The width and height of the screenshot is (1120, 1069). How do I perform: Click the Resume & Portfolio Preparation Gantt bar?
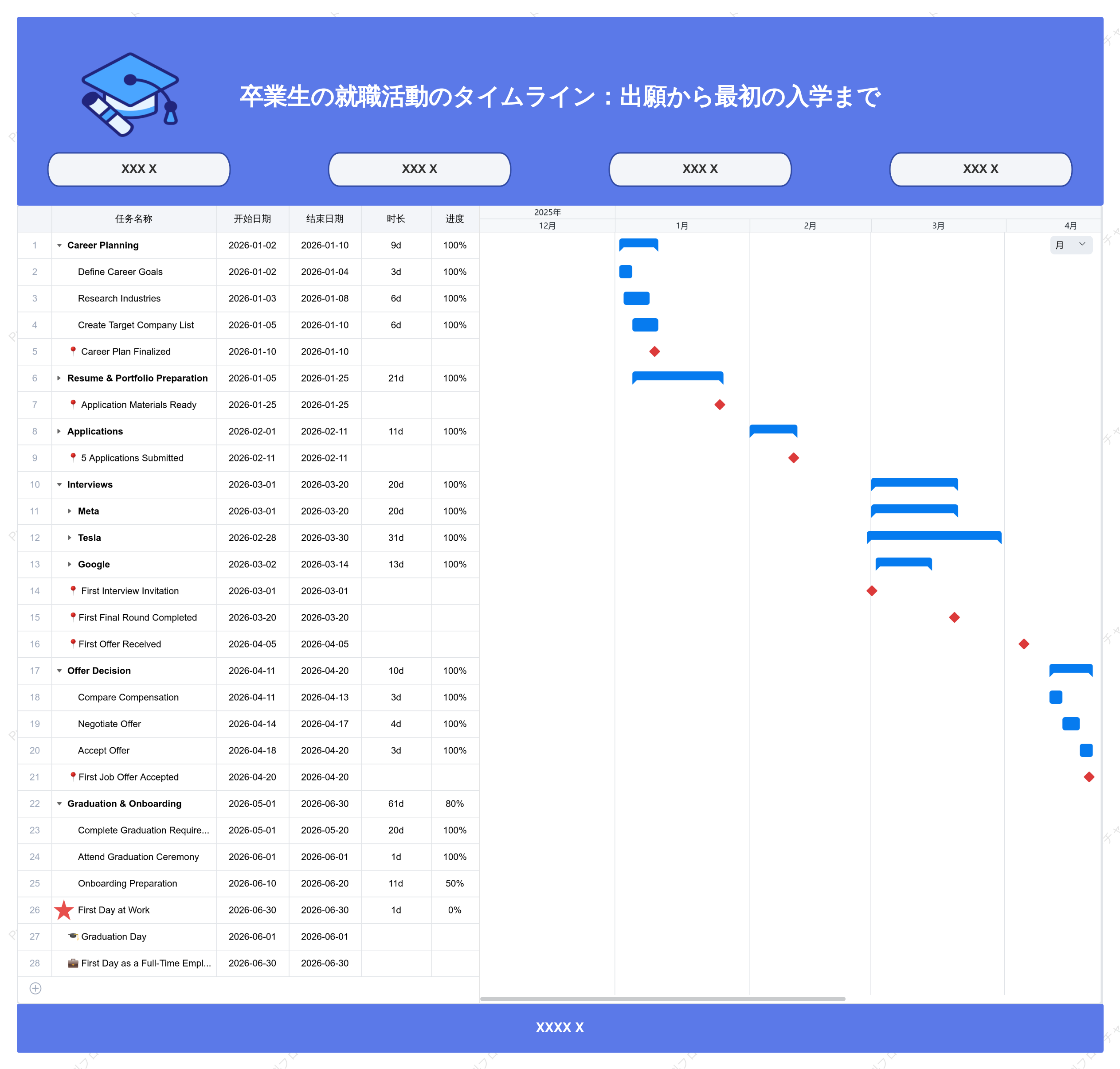pyautogui.click(x=677, y=377)
